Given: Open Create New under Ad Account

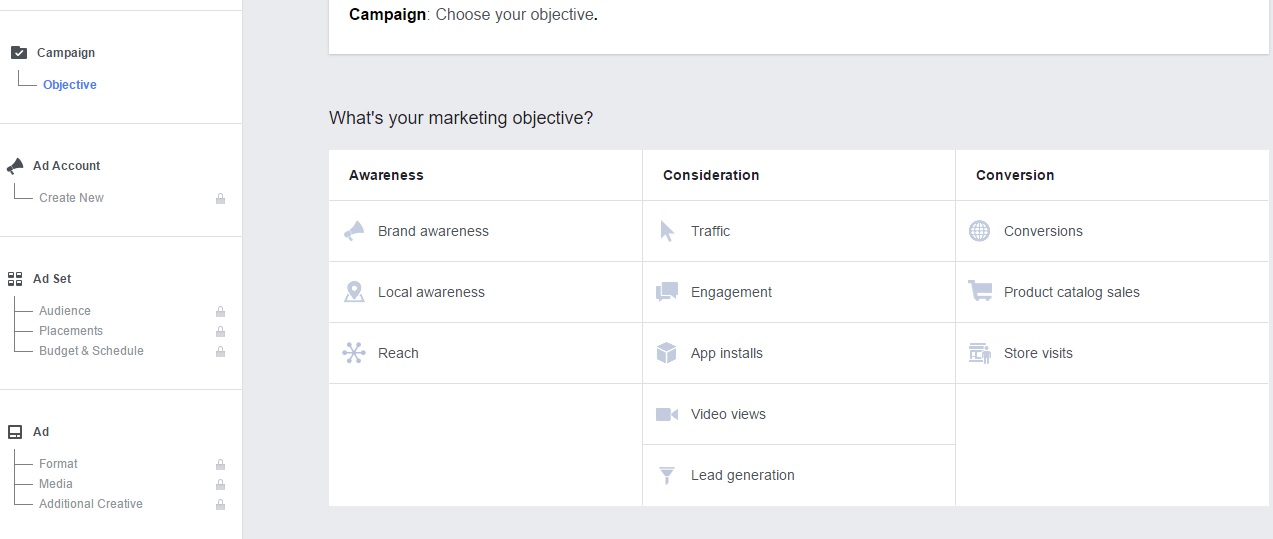Looking at the screenshot, I should [71, 198].
